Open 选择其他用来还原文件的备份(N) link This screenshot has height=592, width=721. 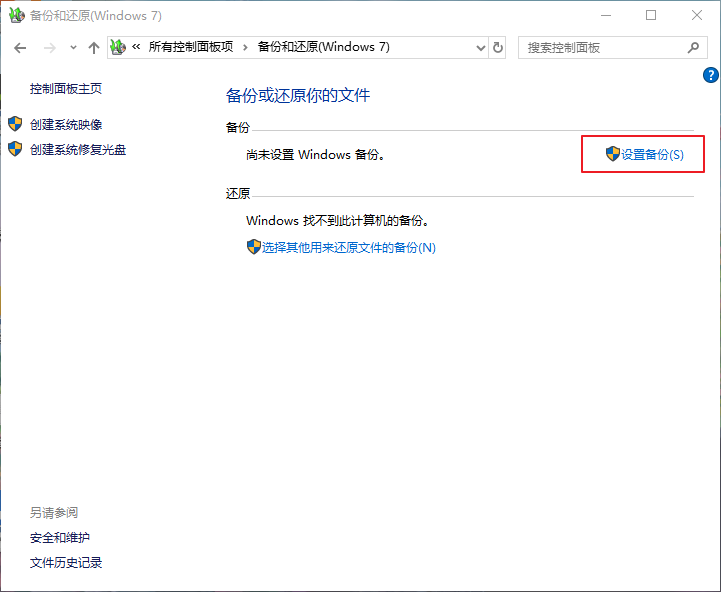tap(348, 247)
